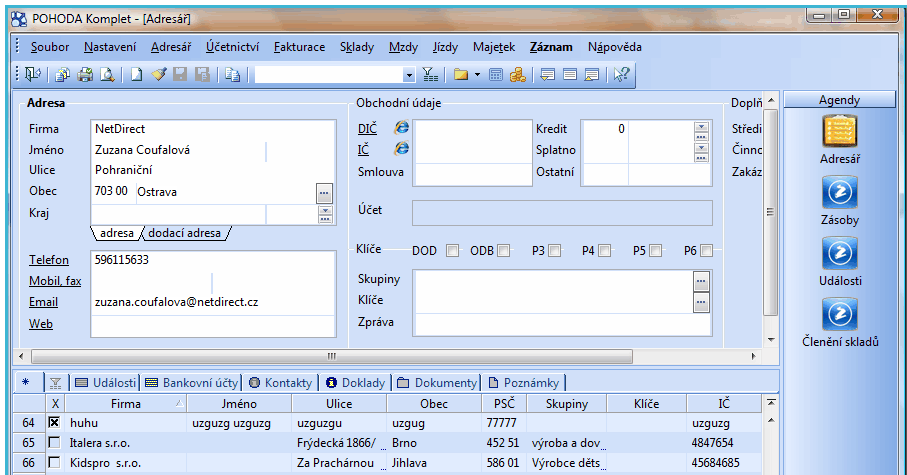Check the X box for Italera s.r.o.
Viewport: 907px width, 475px height.
pos(54,443)
